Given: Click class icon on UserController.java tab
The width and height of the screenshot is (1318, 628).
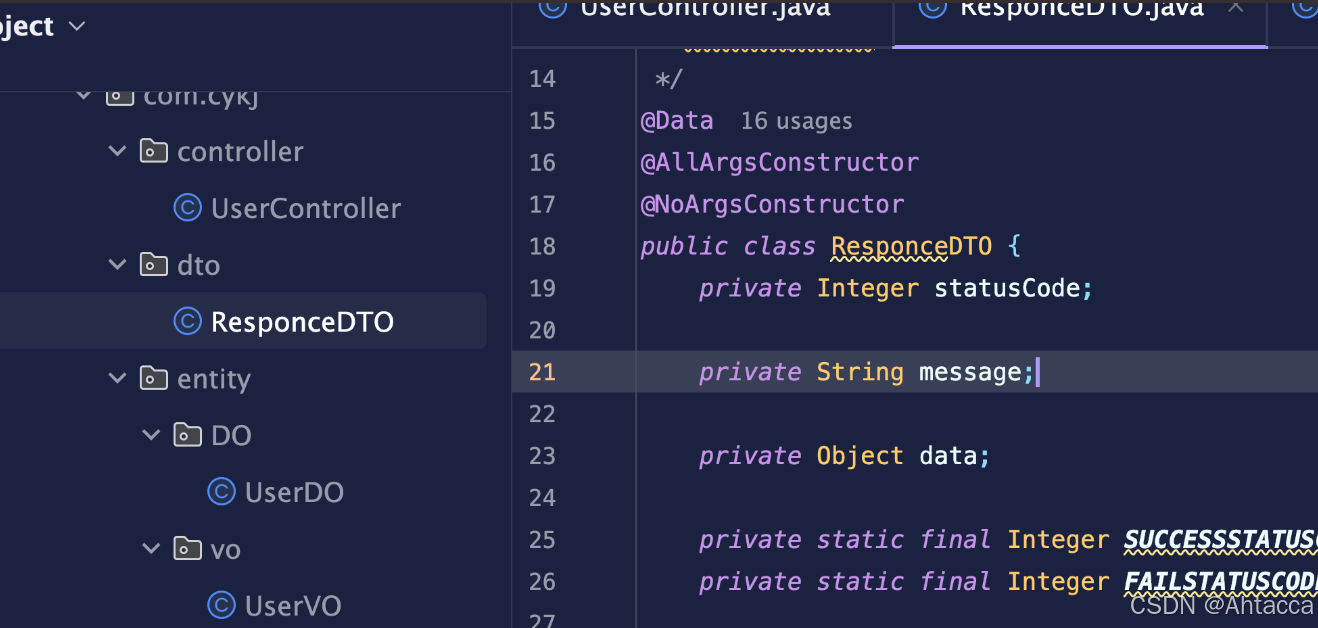Looking at the screenshot, I should click(552, 8).
